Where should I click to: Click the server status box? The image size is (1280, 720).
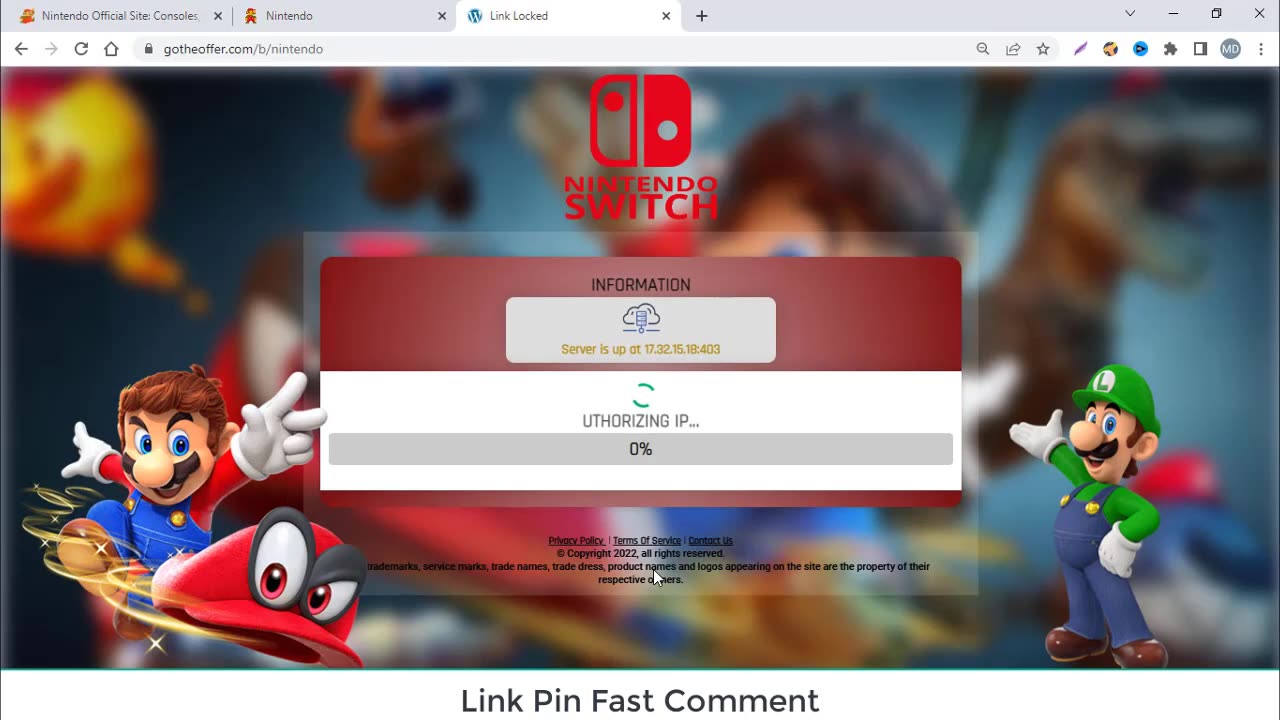click(641, 330)
